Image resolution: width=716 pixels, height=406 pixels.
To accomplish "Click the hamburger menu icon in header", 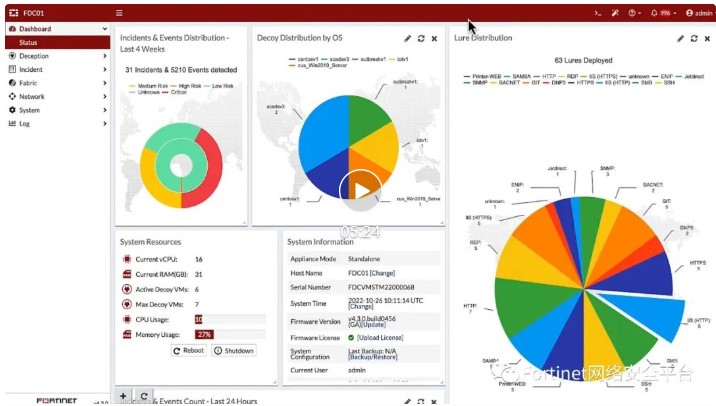I will [x=119, y=13].
